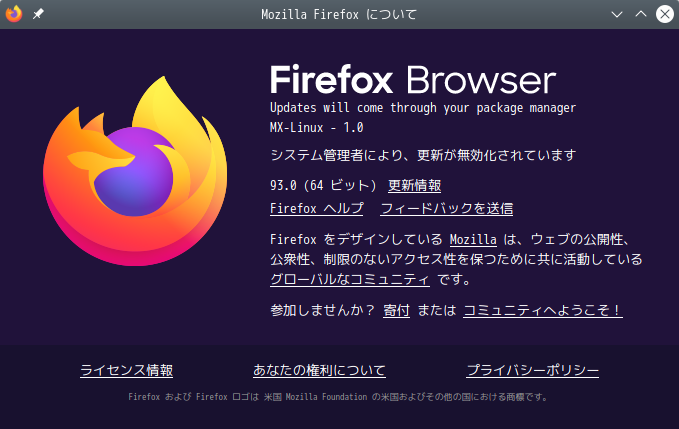Close the About Firefox dialog
679x429 pixels.
[x=665, y=14]
